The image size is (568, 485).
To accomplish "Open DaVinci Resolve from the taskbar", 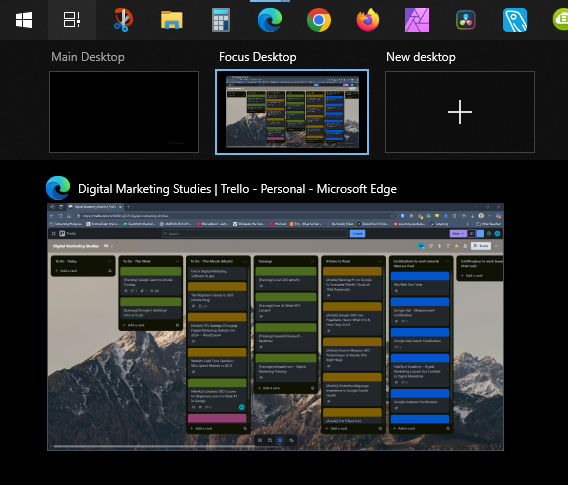I will [466, 20].
